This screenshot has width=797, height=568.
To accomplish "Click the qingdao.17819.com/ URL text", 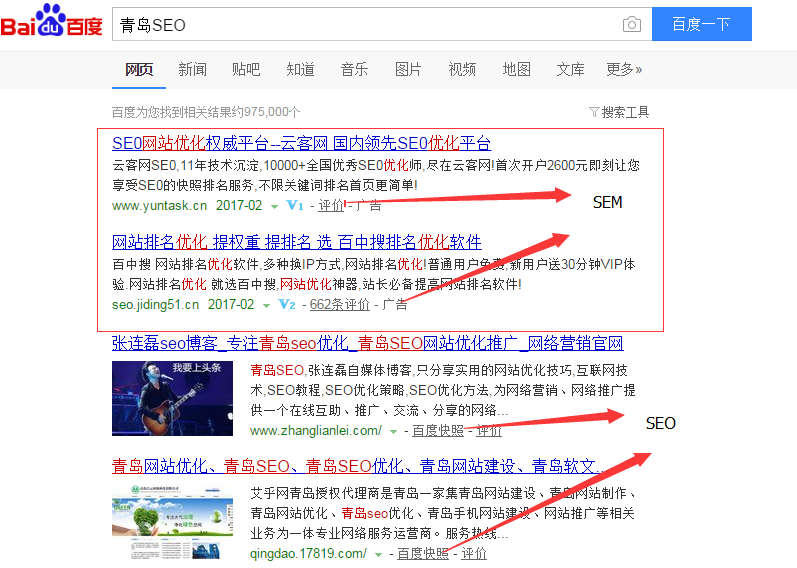I will click(308, 553).
